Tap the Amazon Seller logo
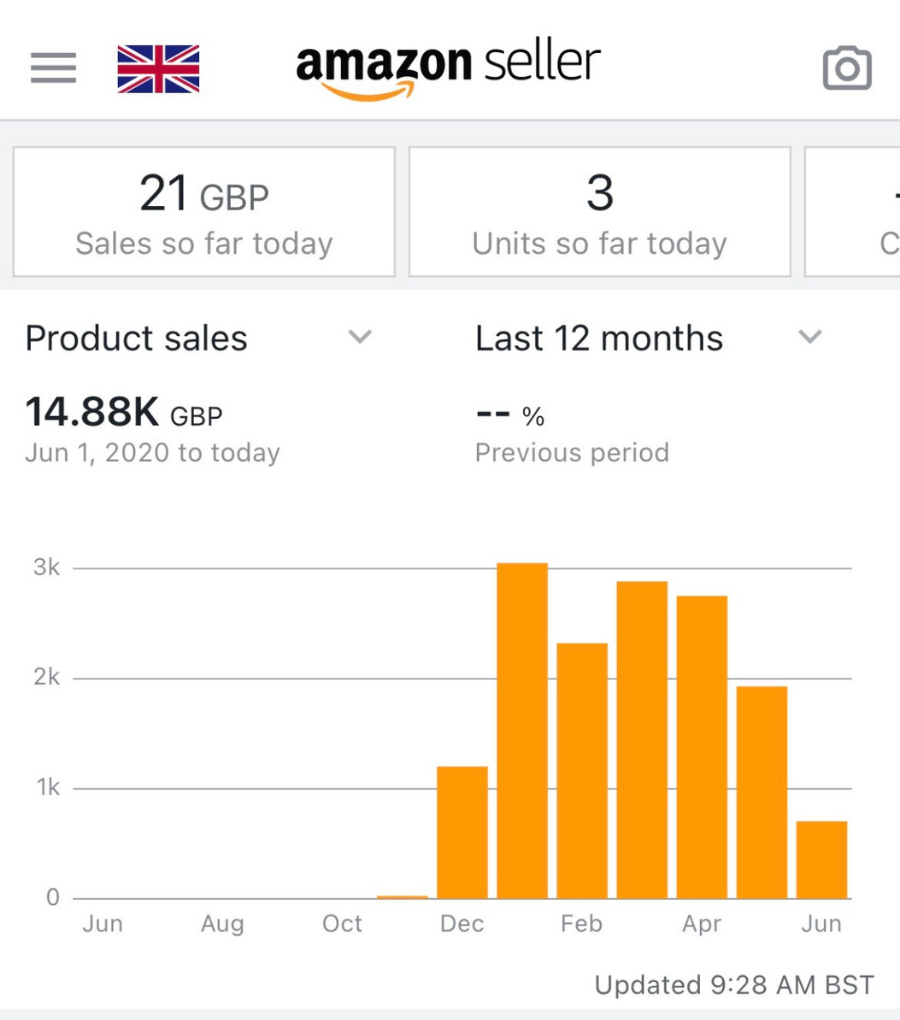900x1020 pixels. (448, 68)
